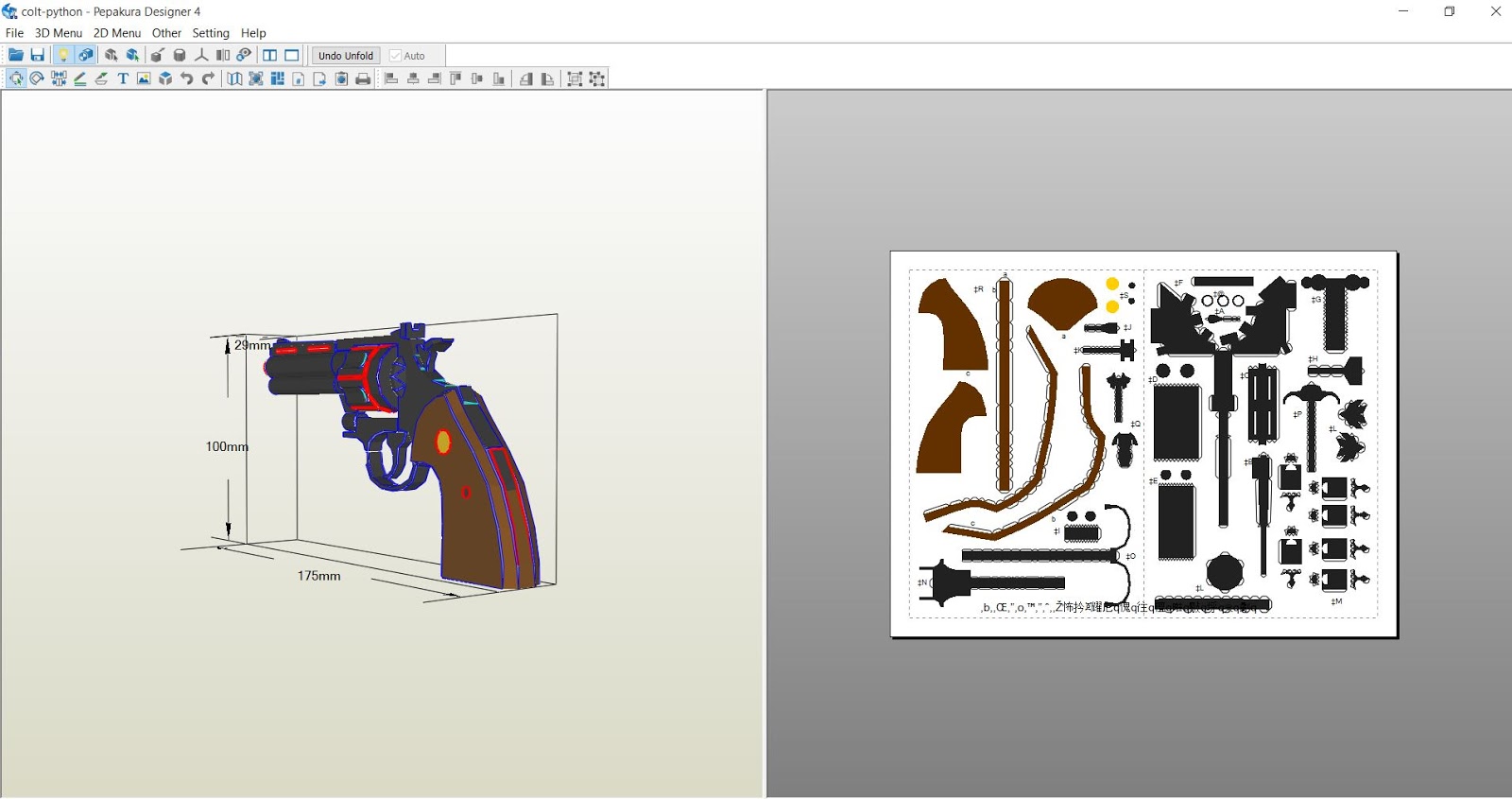Select the Rotate parts tool icon
This screenshot has height=799, width=1512.
pyautogui.click(x=37, y=78)
